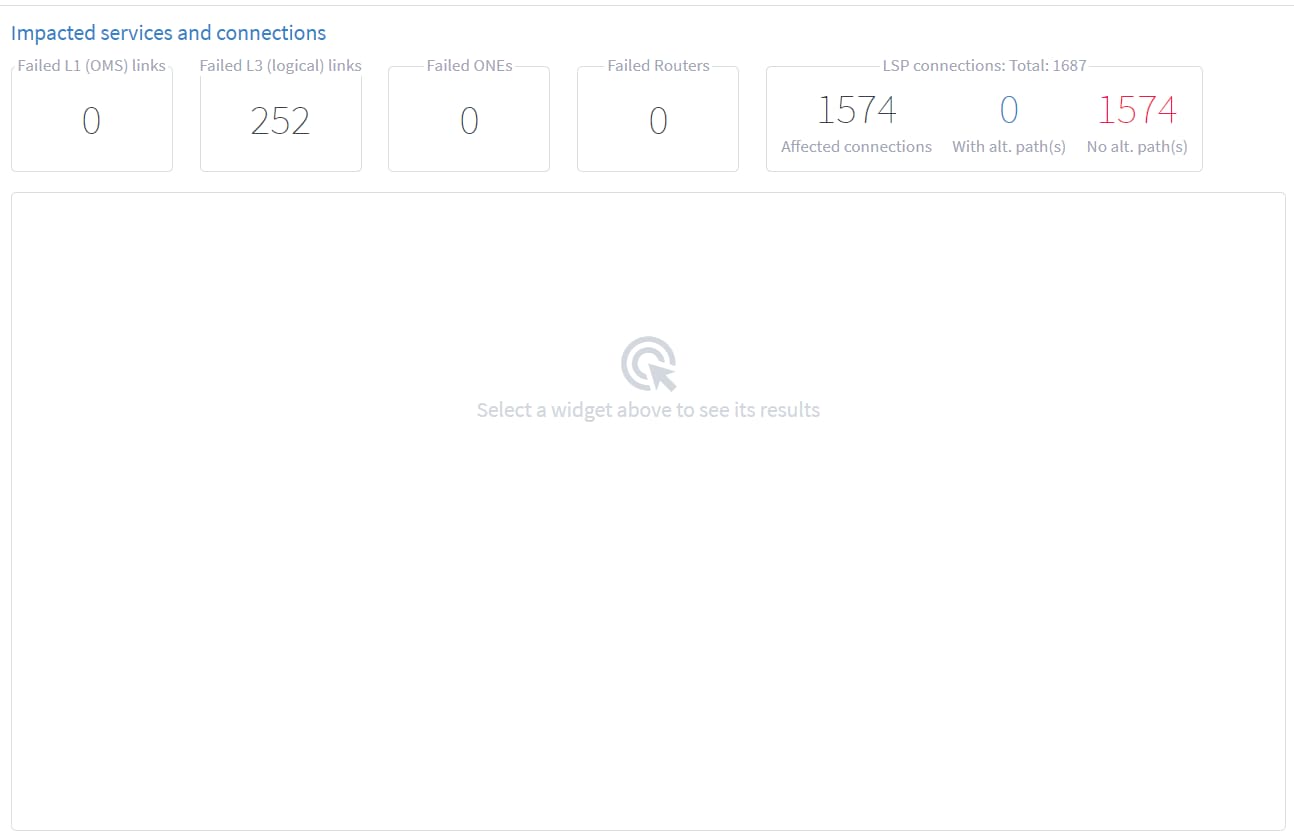Select the Failed L1 (OMS) links widget
The width and height of the screenshot is (1294, 839).
click(x=91, y=120)
